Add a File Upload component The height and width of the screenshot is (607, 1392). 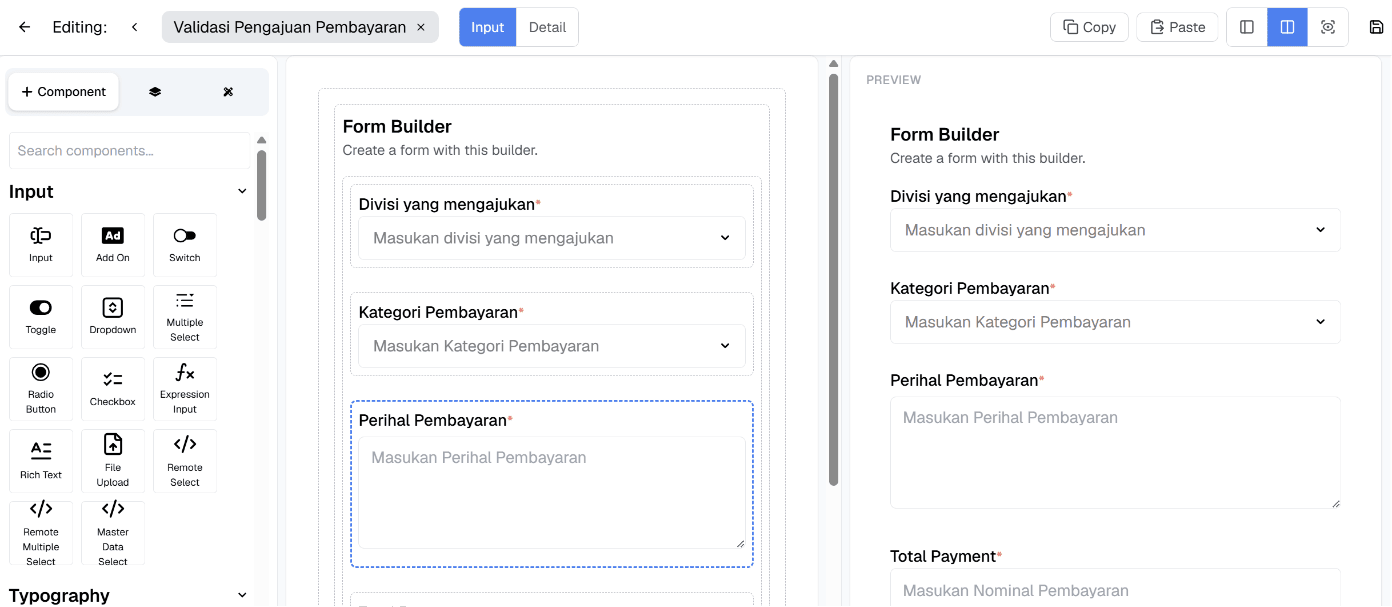click(113, 461)
